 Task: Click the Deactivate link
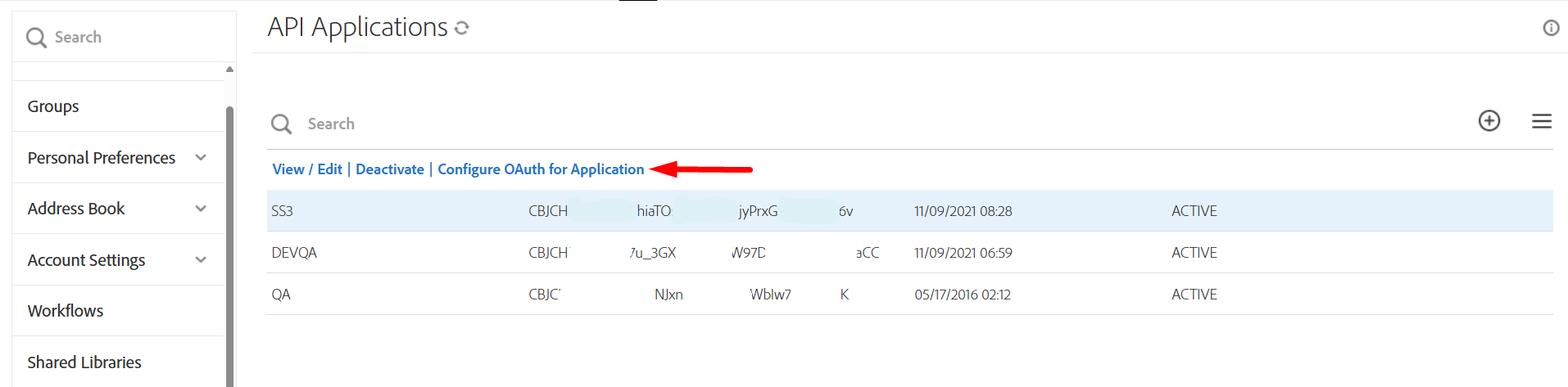click(x=390, y=169)
